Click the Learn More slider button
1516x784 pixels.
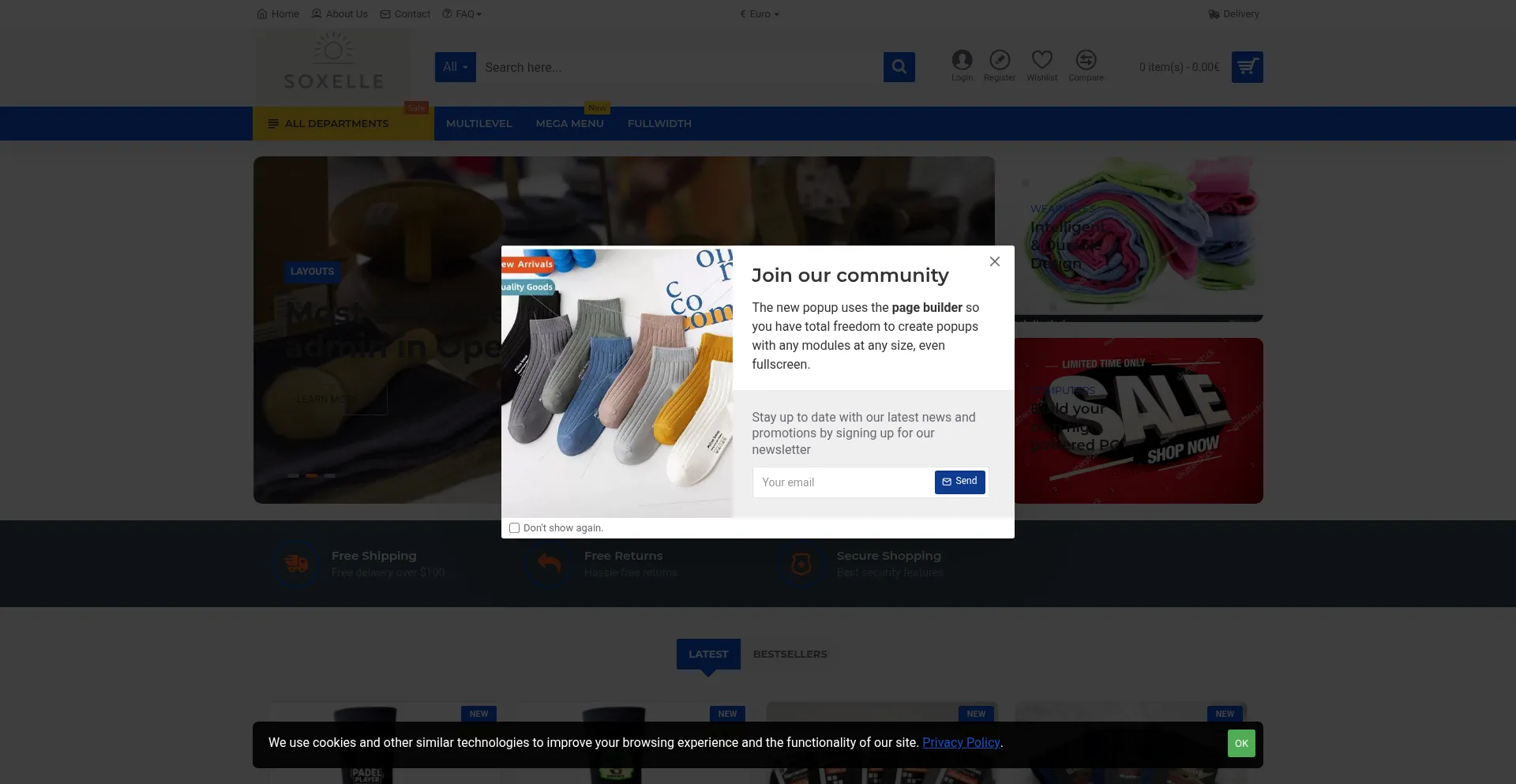[x=336, y=400]
